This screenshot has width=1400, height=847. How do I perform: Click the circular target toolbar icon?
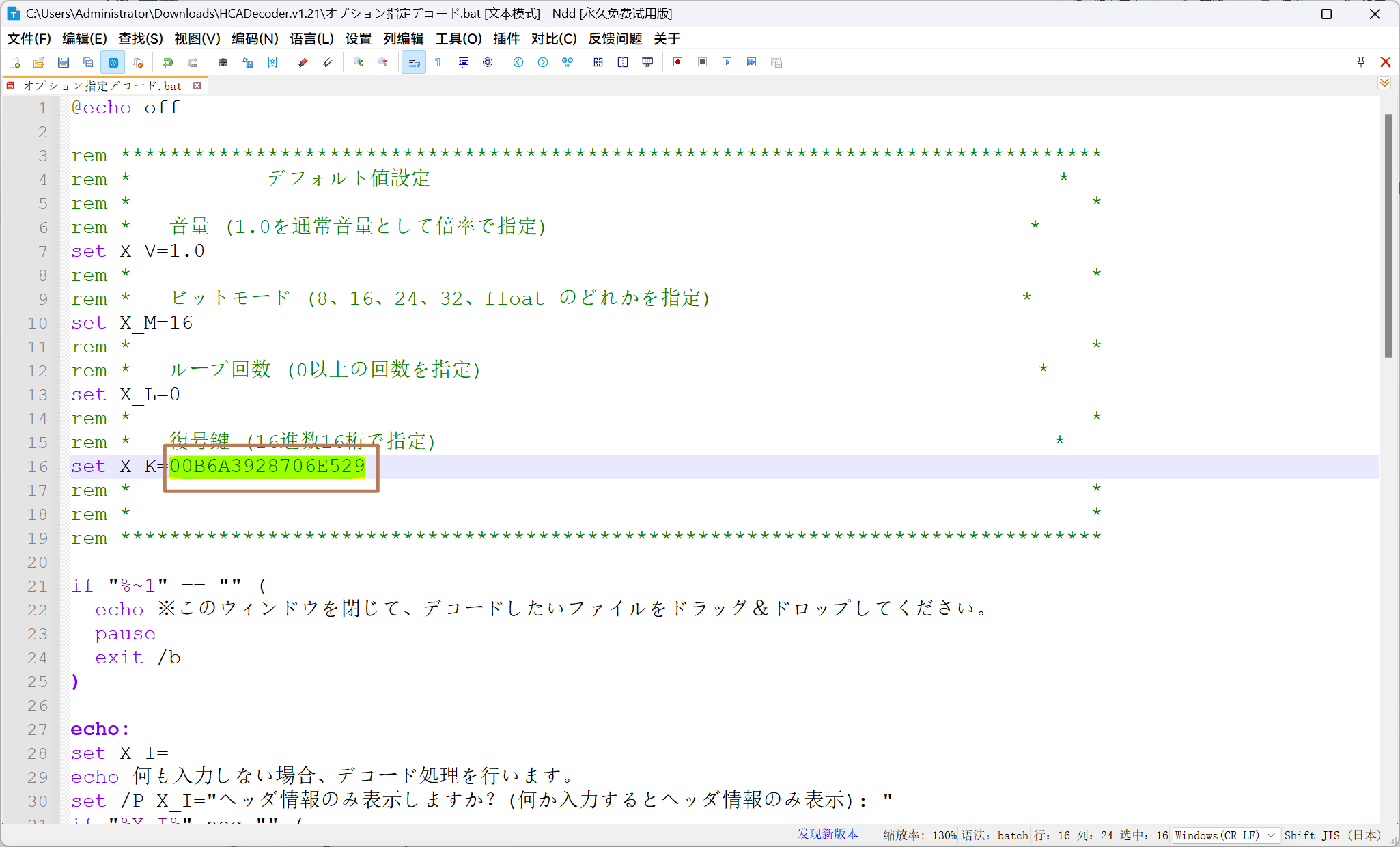click(x=488, y=62)
